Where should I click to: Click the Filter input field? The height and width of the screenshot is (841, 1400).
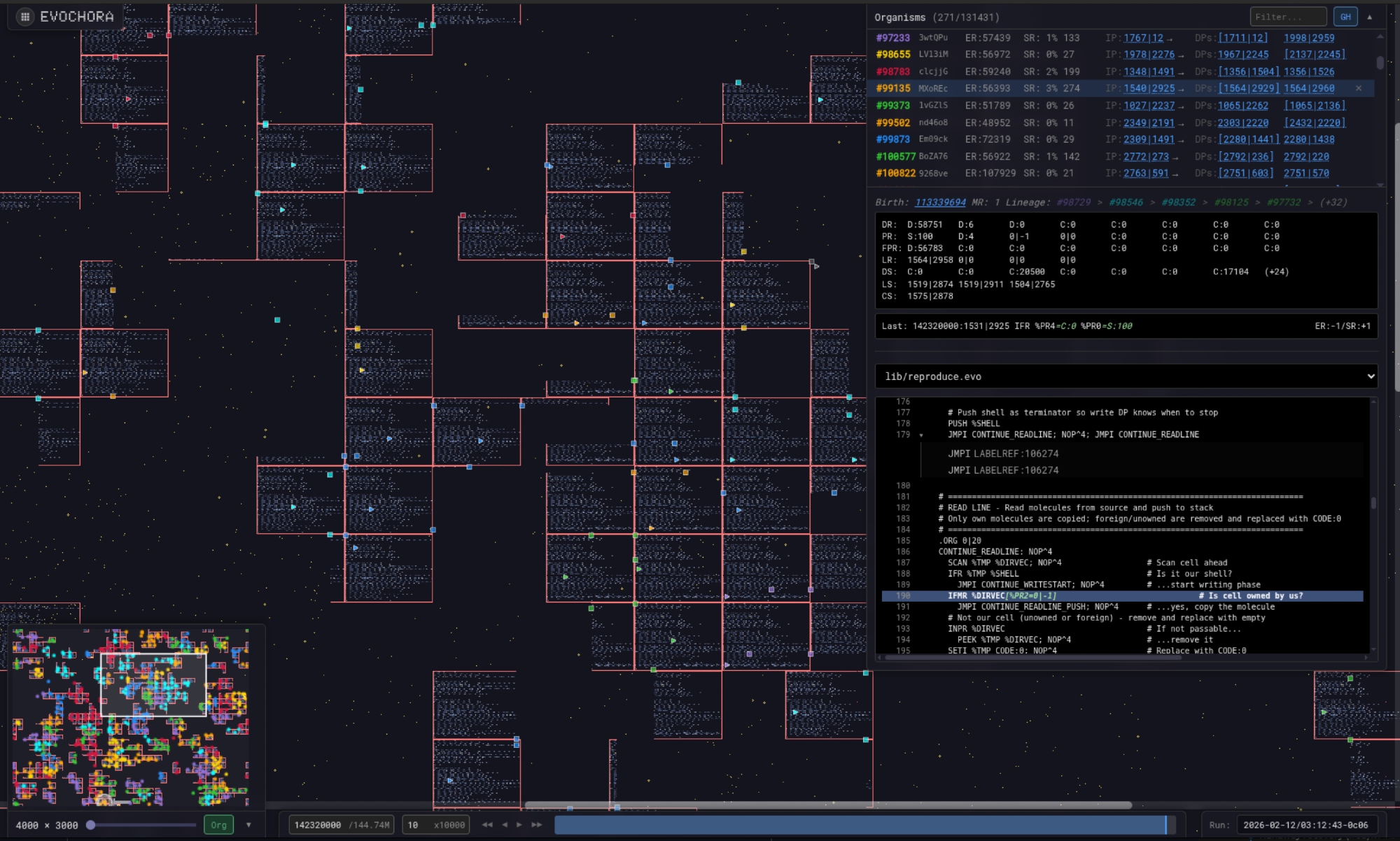pos(1287,17)
